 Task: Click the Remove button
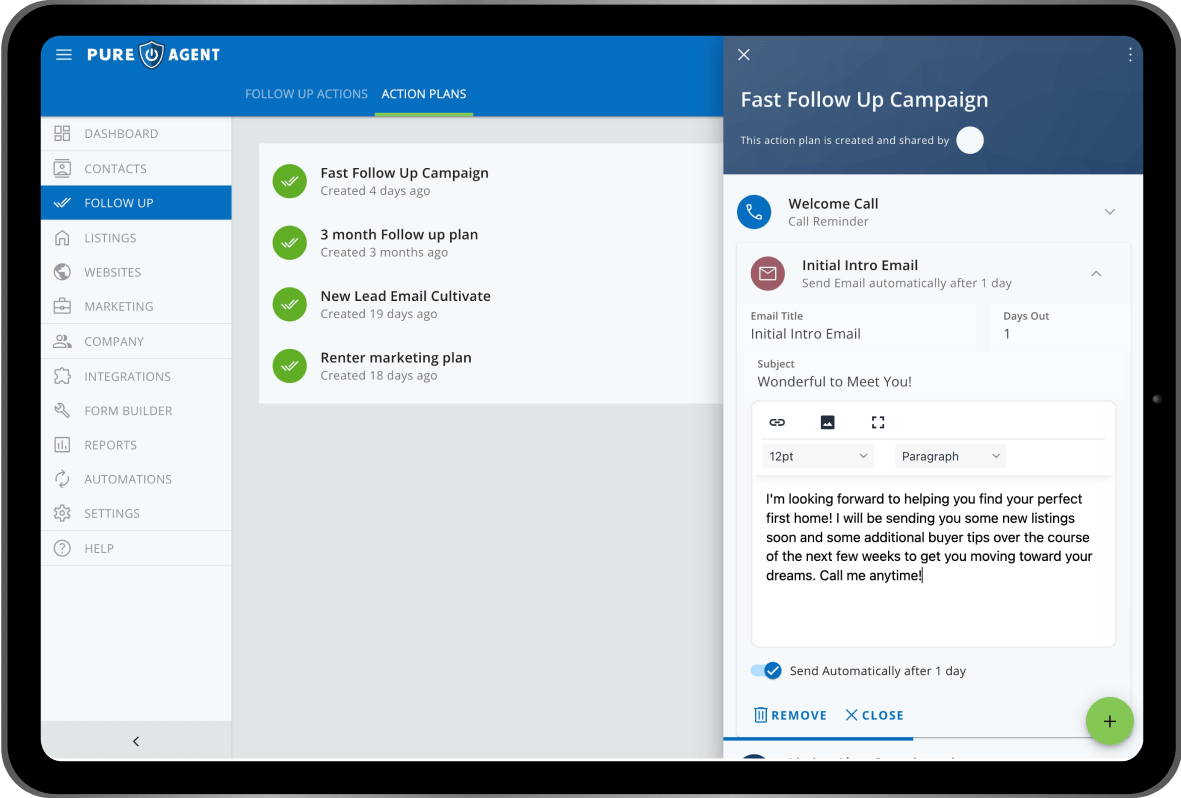pos(790,715)
